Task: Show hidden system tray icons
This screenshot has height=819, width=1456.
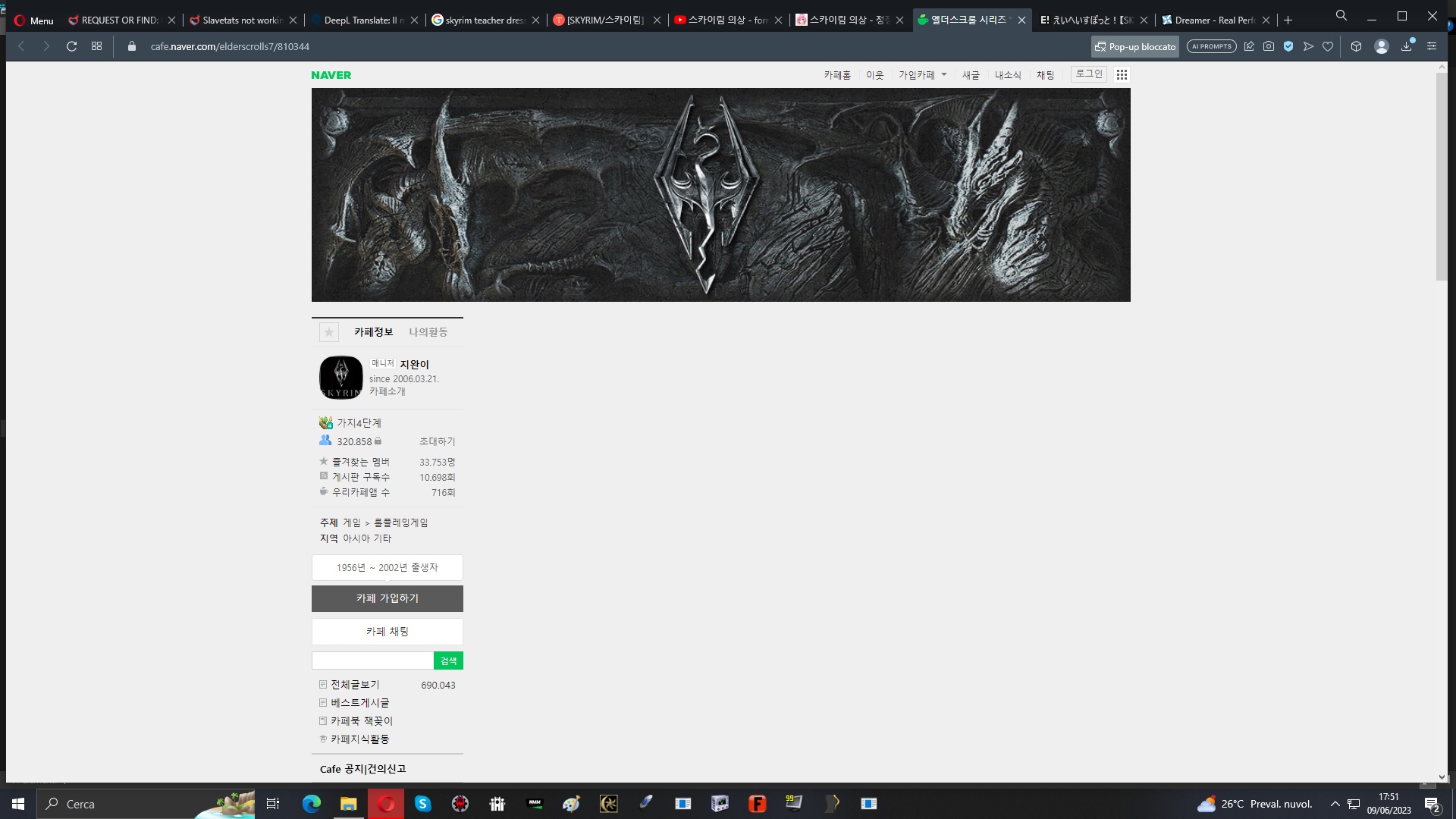Action: coord(1335,804)
